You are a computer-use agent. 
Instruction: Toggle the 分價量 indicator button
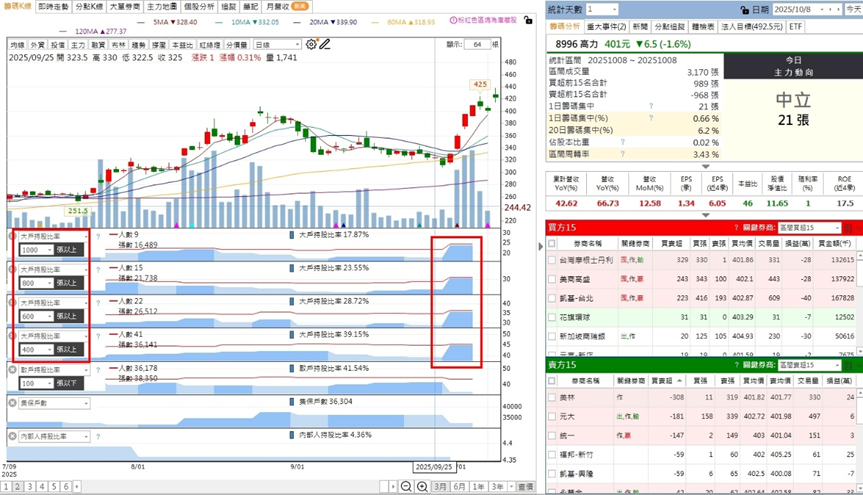(x=237, y=45)
